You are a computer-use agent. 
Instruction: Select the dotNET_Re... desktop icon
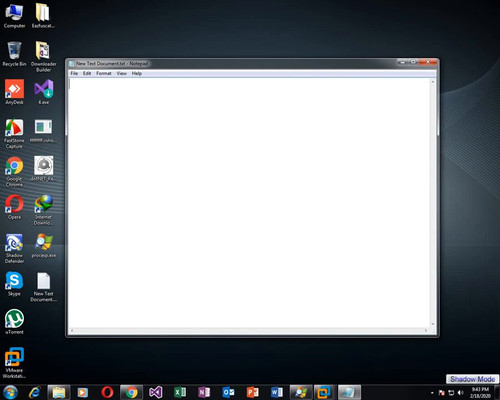[43, 169]
